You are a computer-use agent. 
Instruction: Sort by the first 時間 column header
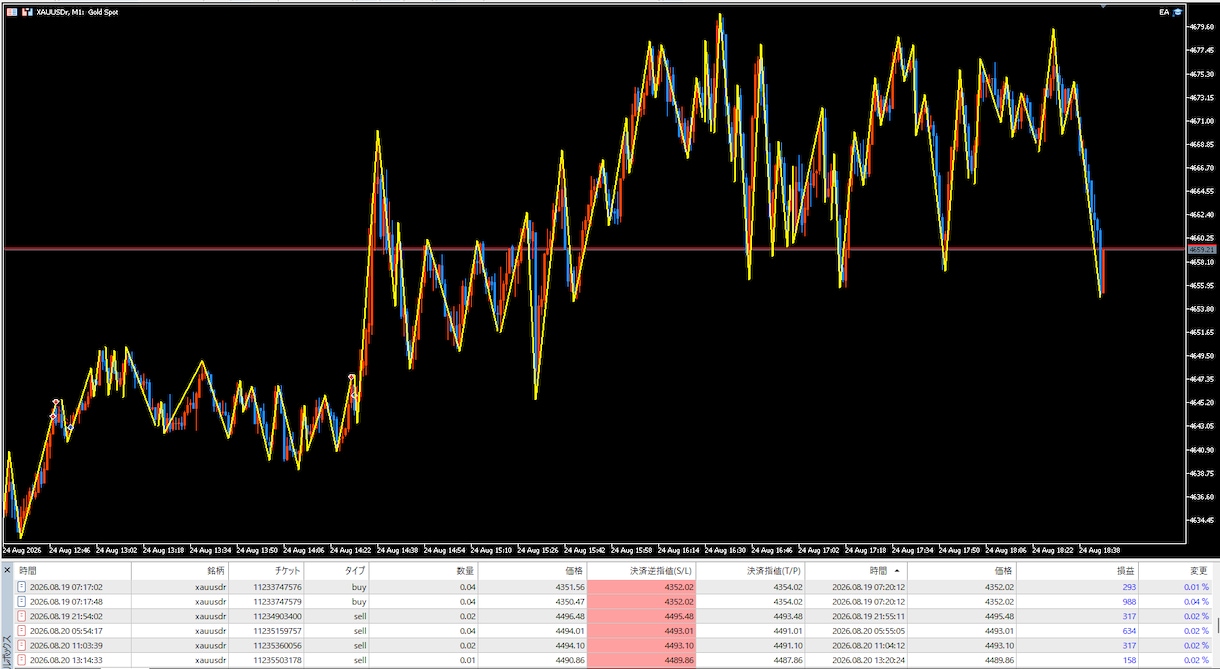72,570
